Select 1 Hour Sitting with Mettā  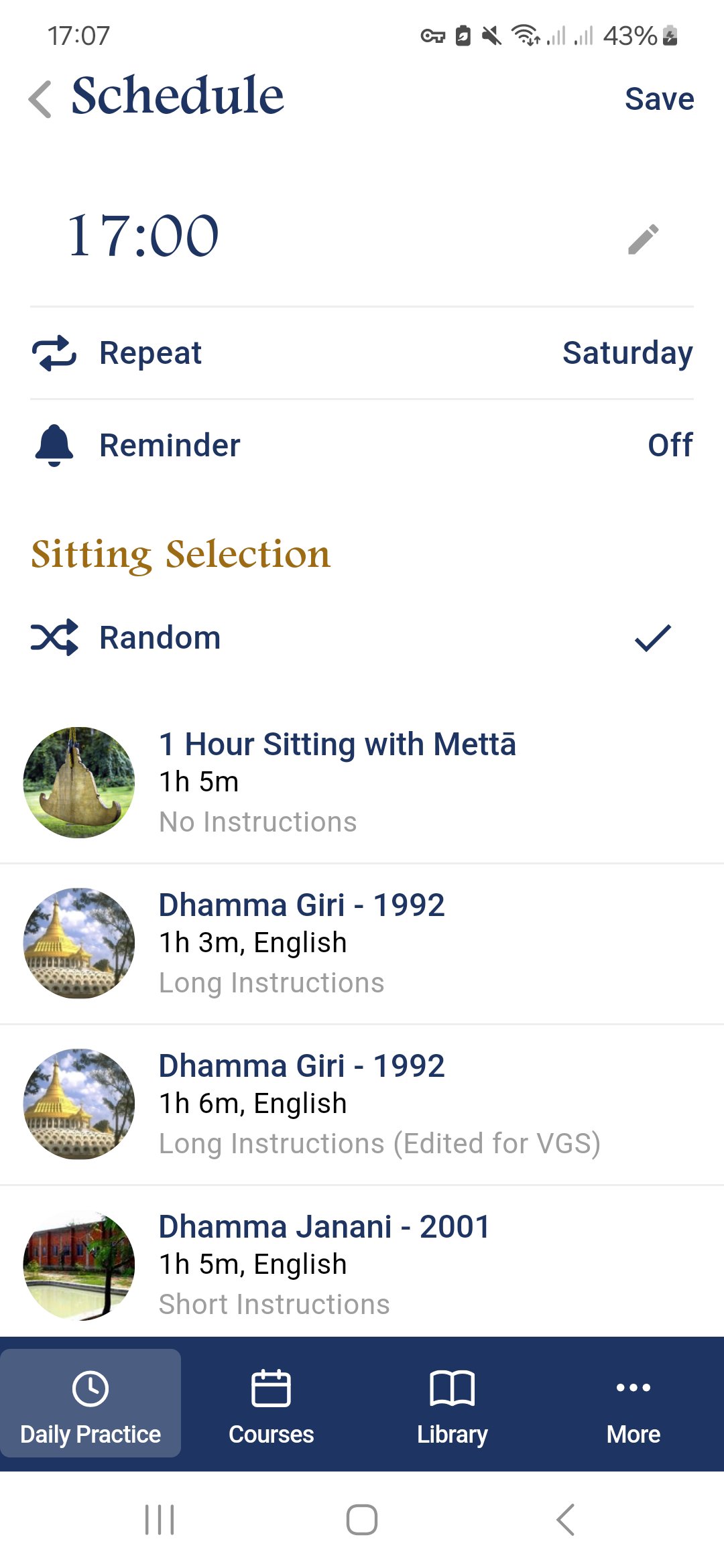click(x=362, y=783)
